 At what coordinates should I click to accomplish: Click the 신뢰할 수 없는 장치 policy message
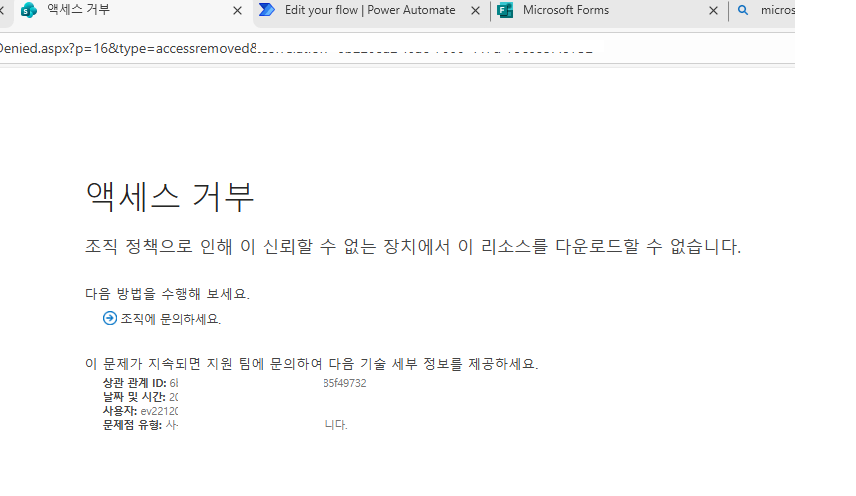pyautogui.click(x=413, y=247)
